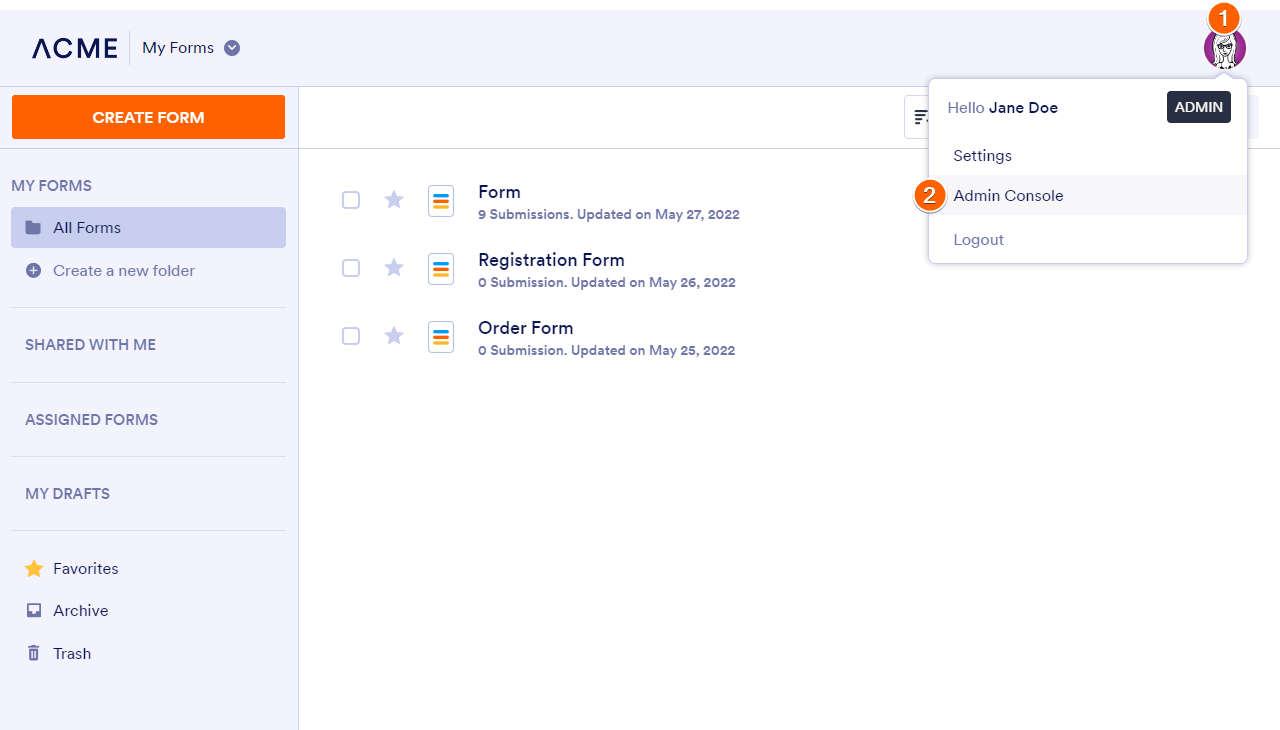The width and height of the screenshot is (1280, 730).
Task: Select Settings in the profile menu
Action: coord(982,156)
